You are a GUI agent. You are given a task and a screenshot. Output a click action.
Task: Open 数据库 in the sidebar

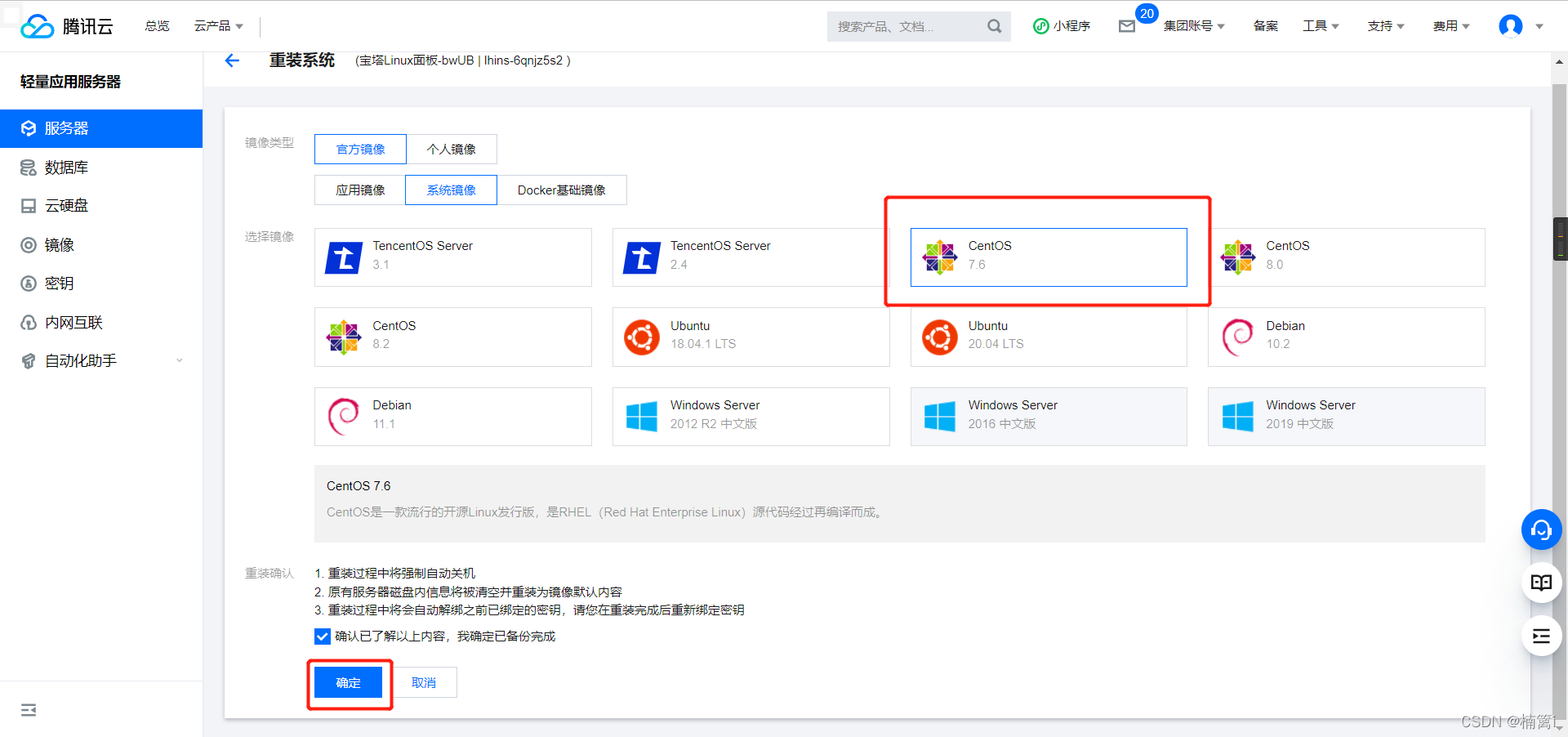(66, 167)
